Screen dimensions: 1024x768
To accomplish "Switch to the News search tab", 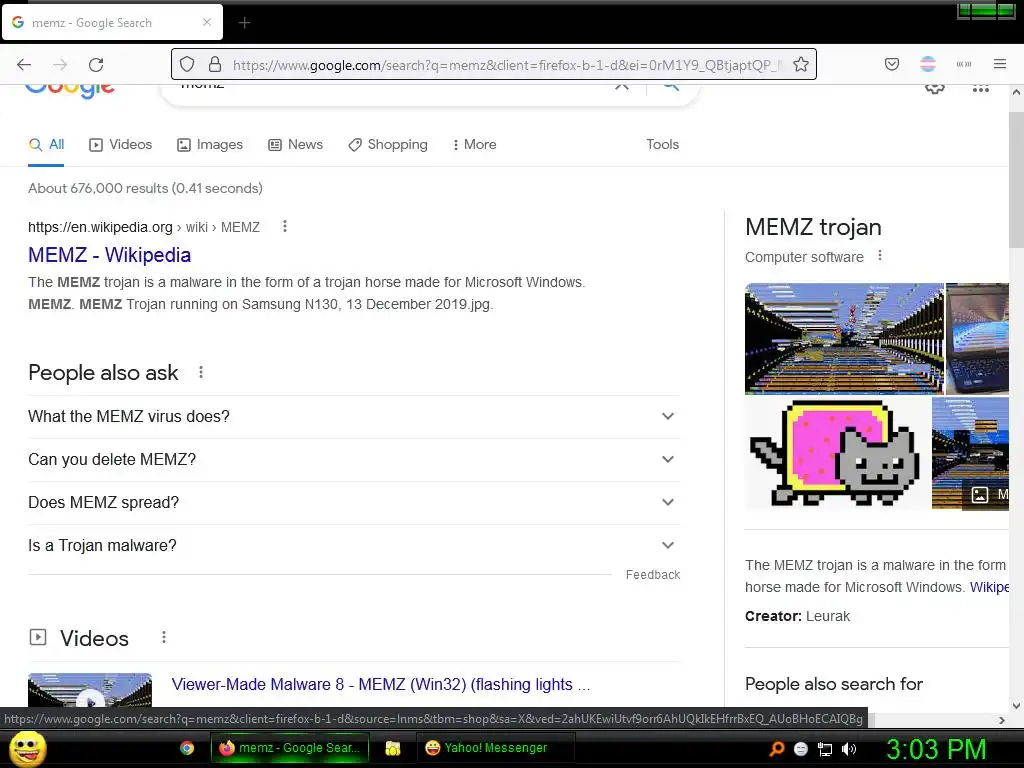I will coord(295,145).
